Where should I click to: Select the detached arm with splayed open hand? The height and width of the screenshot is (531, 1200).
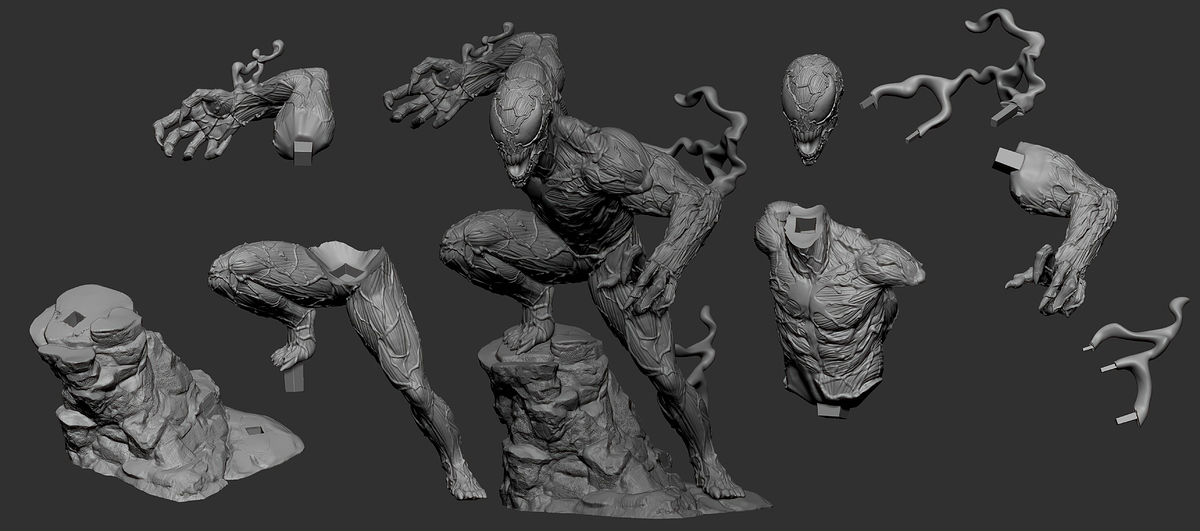click(245, 105)
